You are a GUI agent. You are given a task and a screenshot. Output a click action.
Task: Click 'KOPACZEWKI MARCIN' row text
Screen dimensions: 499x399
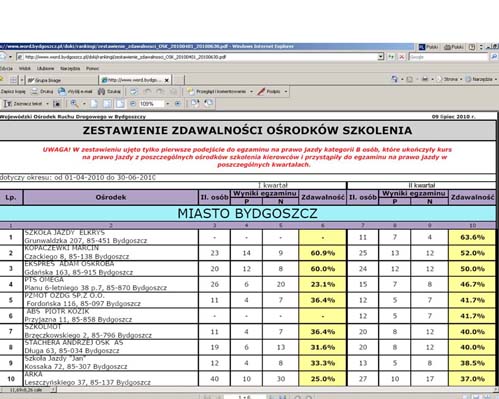coord(62,248)
